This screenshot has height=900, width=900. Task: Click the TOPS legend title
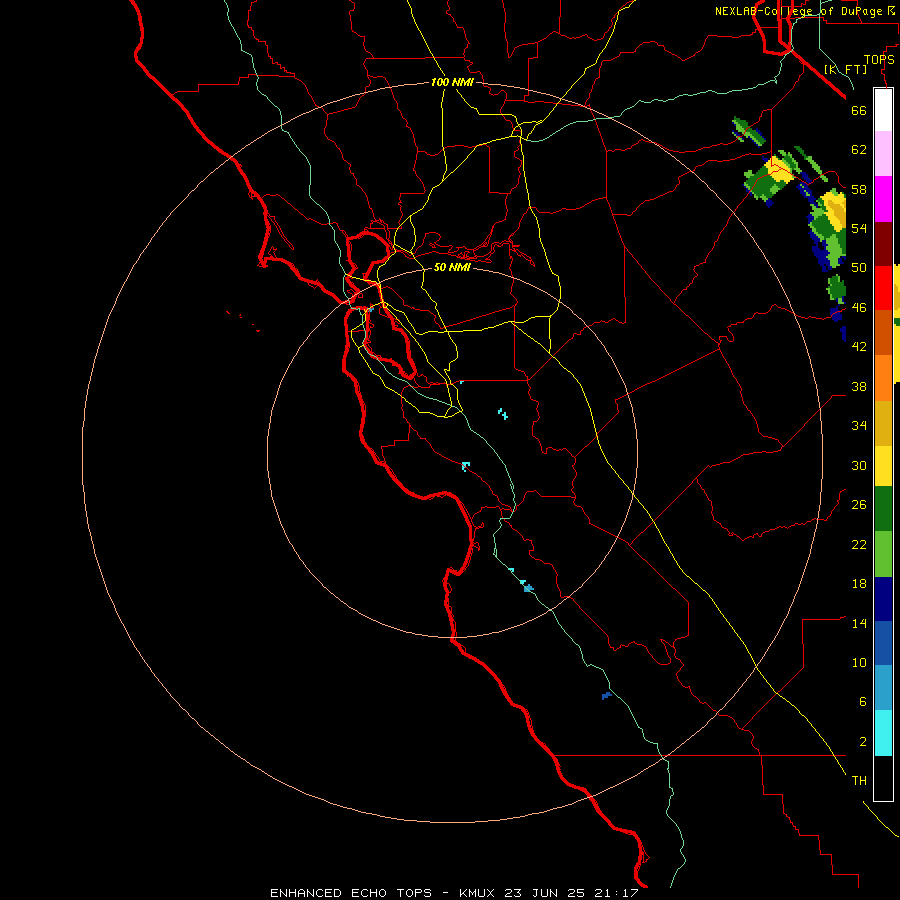tap(879, 60)
